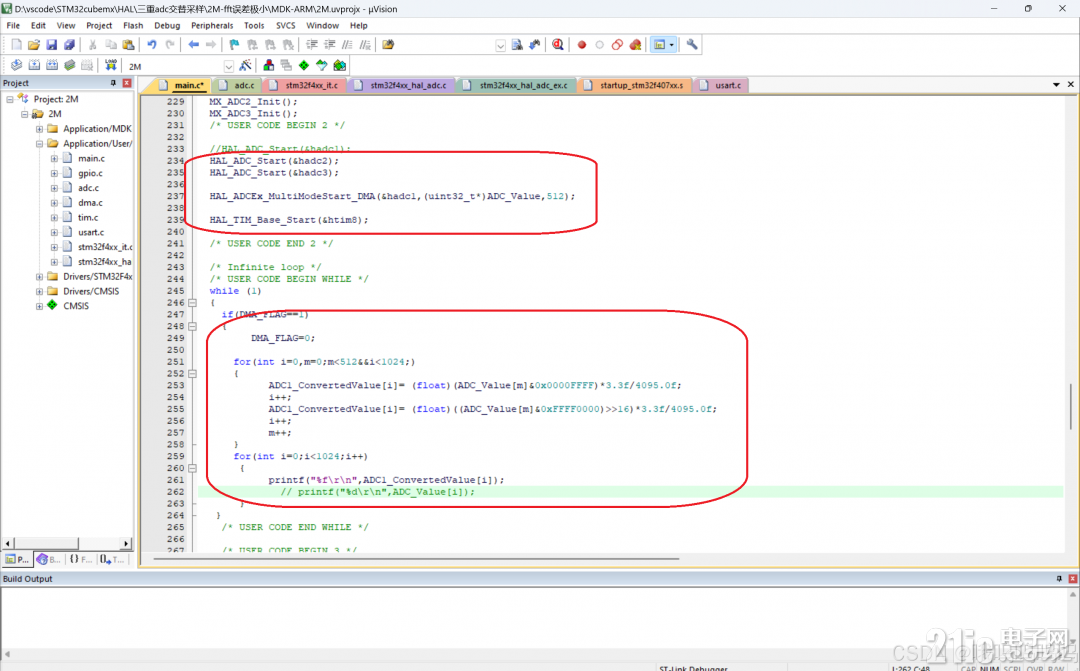Image resolution: width=1080 pixels, height=671 pixels.
Task: Start debug session with magnifier d icon
Action: (x=558, y=45)
